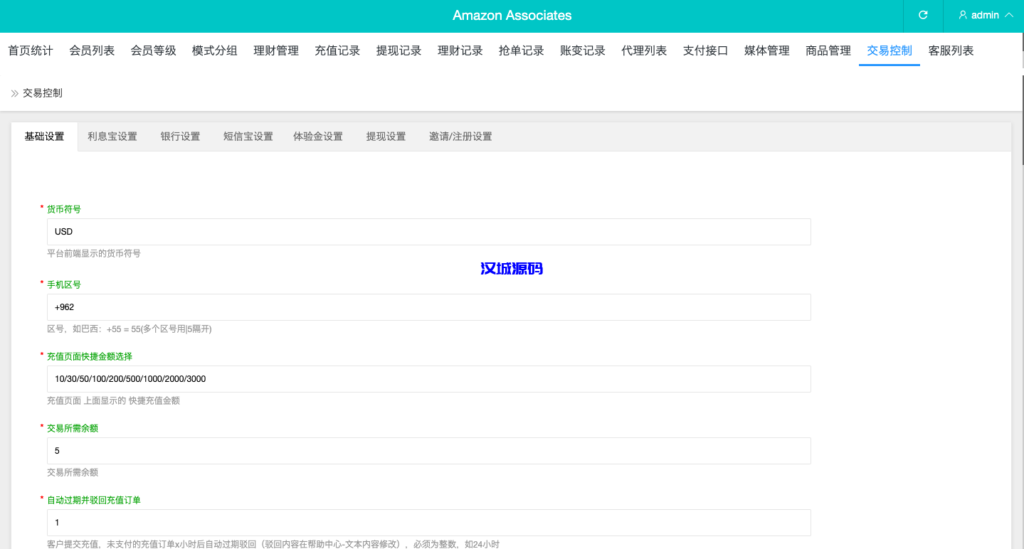Click the 手机区号 field label
1024x549 pixels.
coord(63,285)
